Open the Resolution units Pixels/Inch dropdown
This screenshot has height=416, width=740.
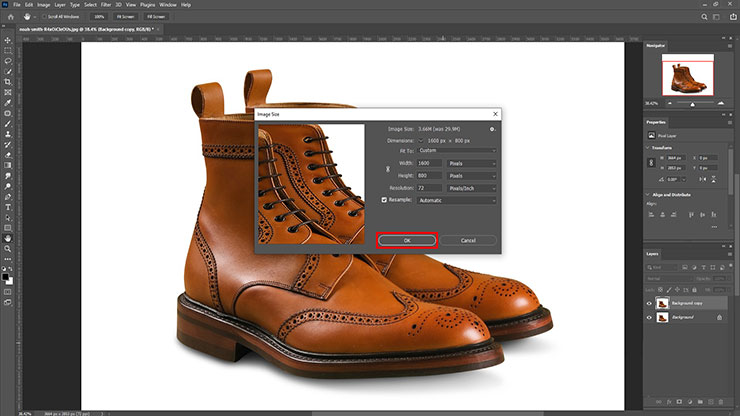(472, 187)
